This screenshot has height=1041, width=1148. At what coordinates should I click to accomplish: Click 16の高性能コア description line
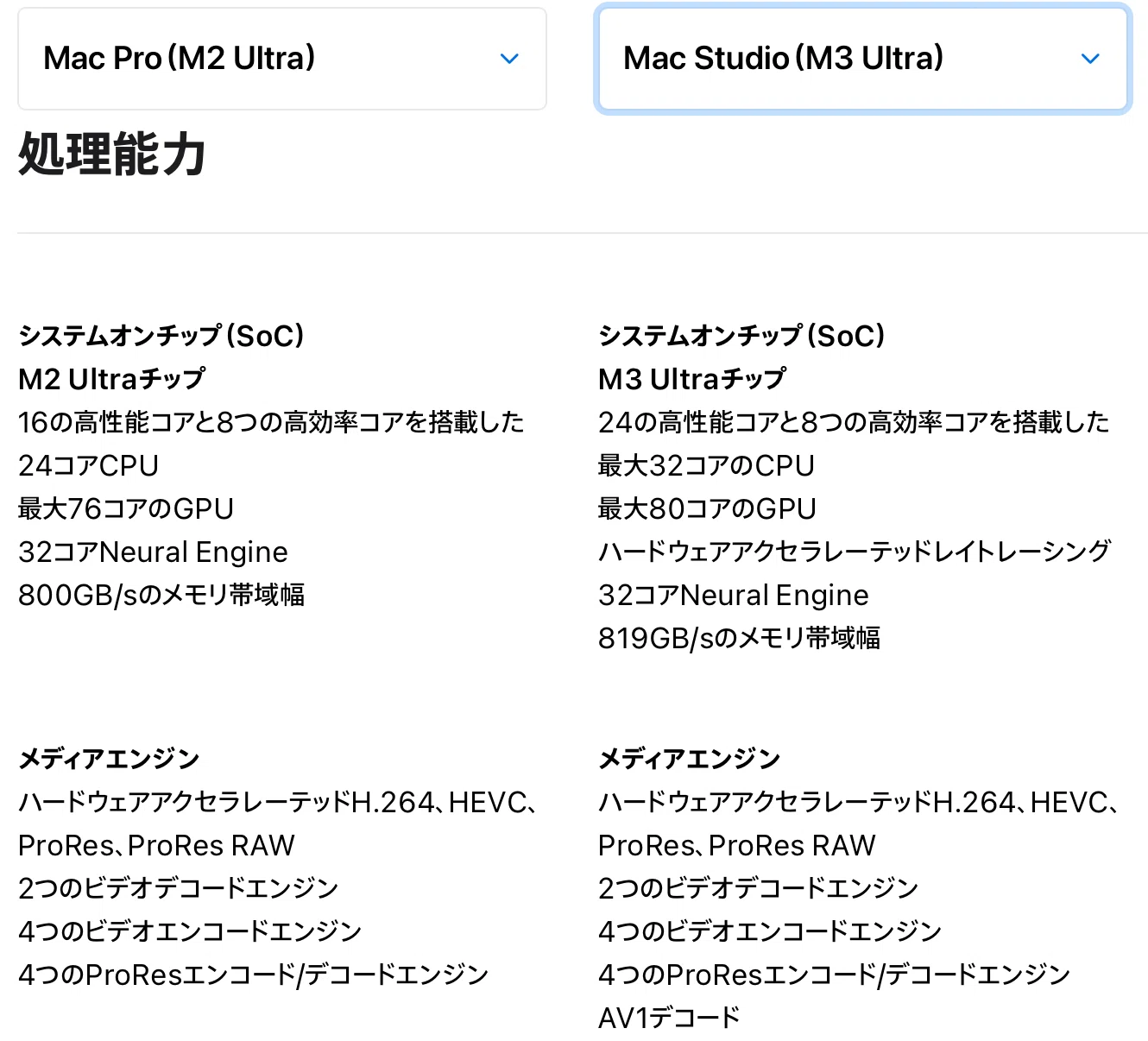coord(271,422)
